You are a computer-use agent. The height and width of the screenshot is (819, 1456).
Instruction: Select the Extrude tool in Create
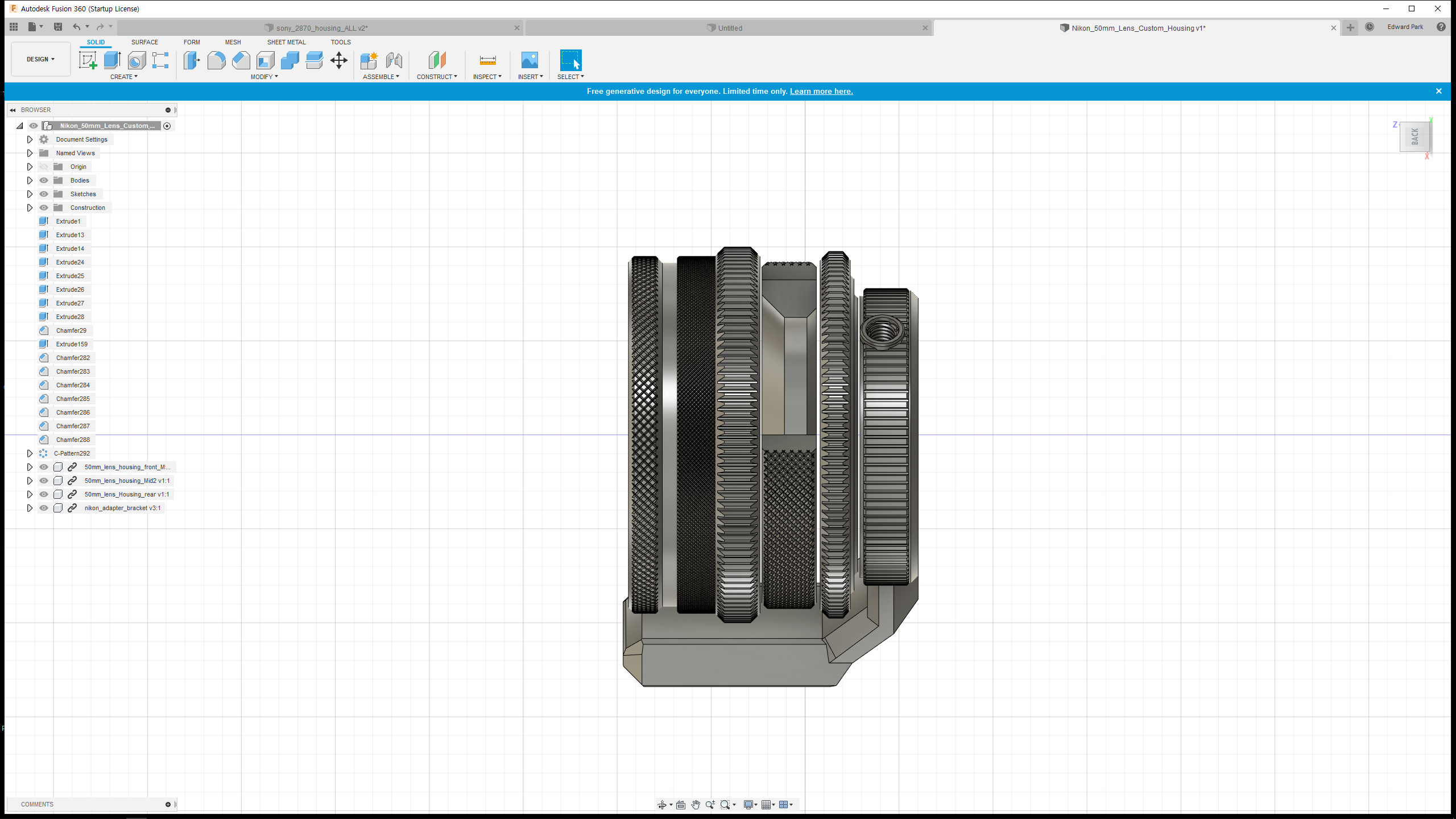click(x=112, y=60)
